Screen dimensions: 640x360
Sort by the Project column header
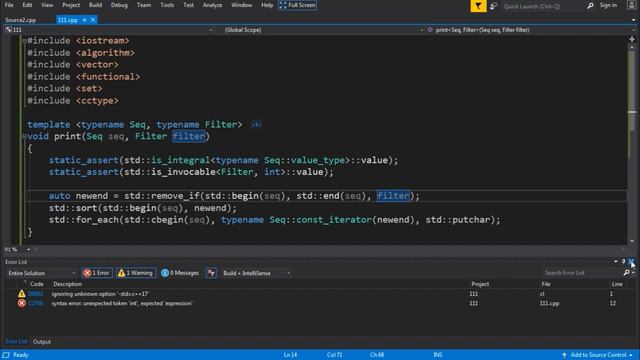point(480,284)
